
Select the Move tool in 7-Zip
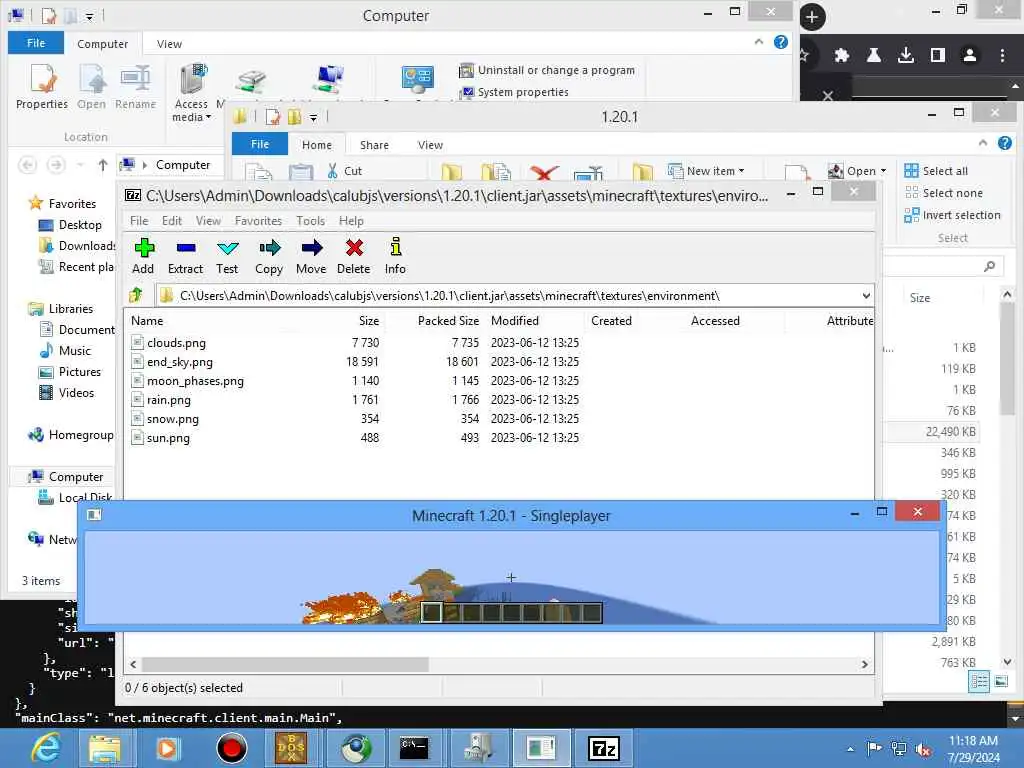point(311,256)
